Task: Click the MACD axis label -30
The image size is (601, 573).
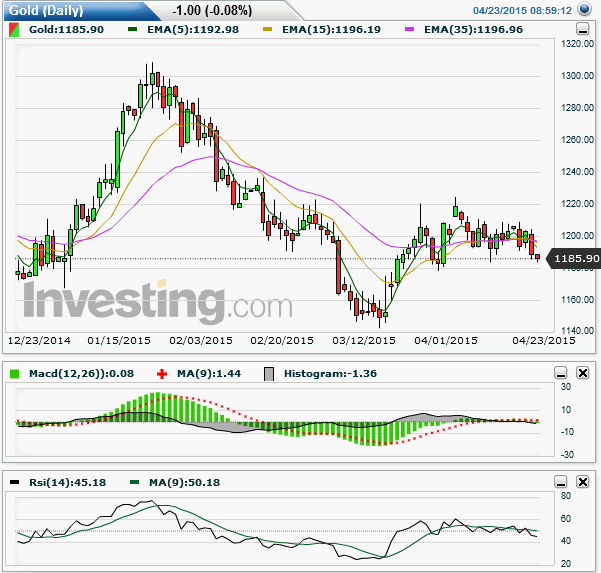Action: [567, 455]
